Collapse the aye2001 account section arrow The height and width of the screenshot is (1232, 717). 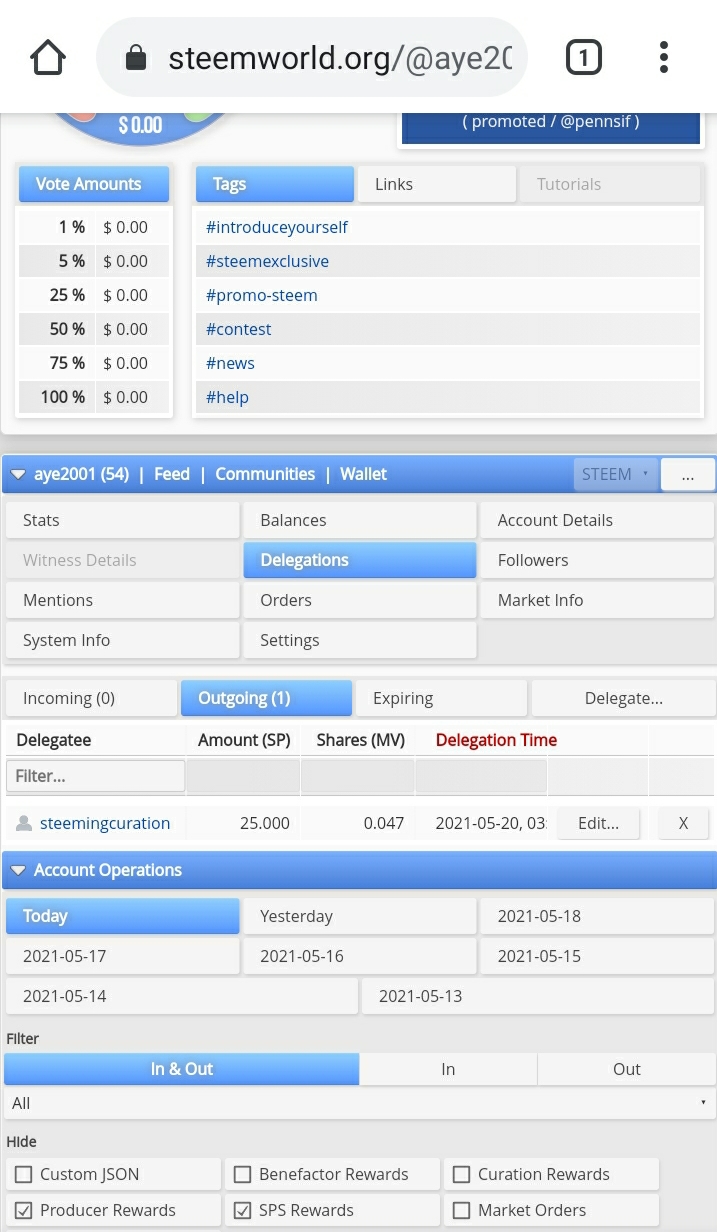18,474
